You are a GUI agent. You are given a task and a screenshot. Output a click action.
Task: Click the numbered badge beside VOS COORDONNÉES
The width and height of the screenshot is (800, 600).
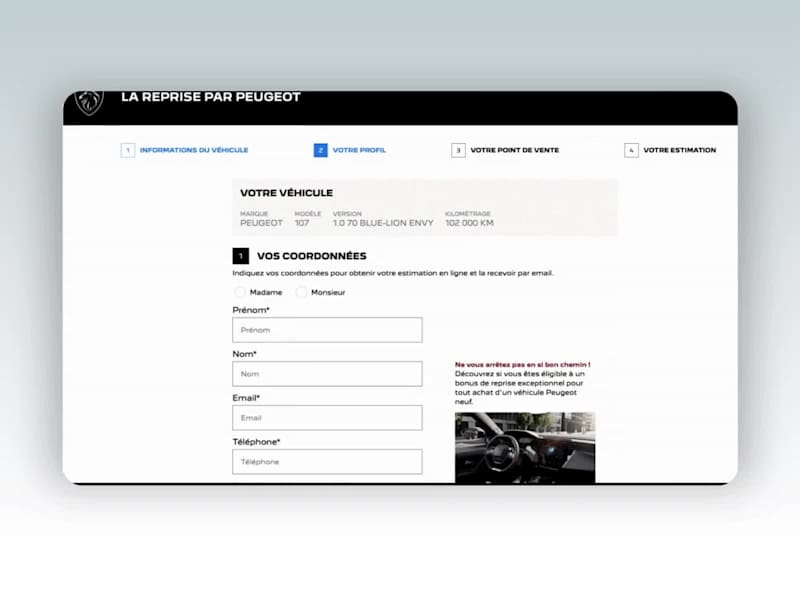click(241, 256)
